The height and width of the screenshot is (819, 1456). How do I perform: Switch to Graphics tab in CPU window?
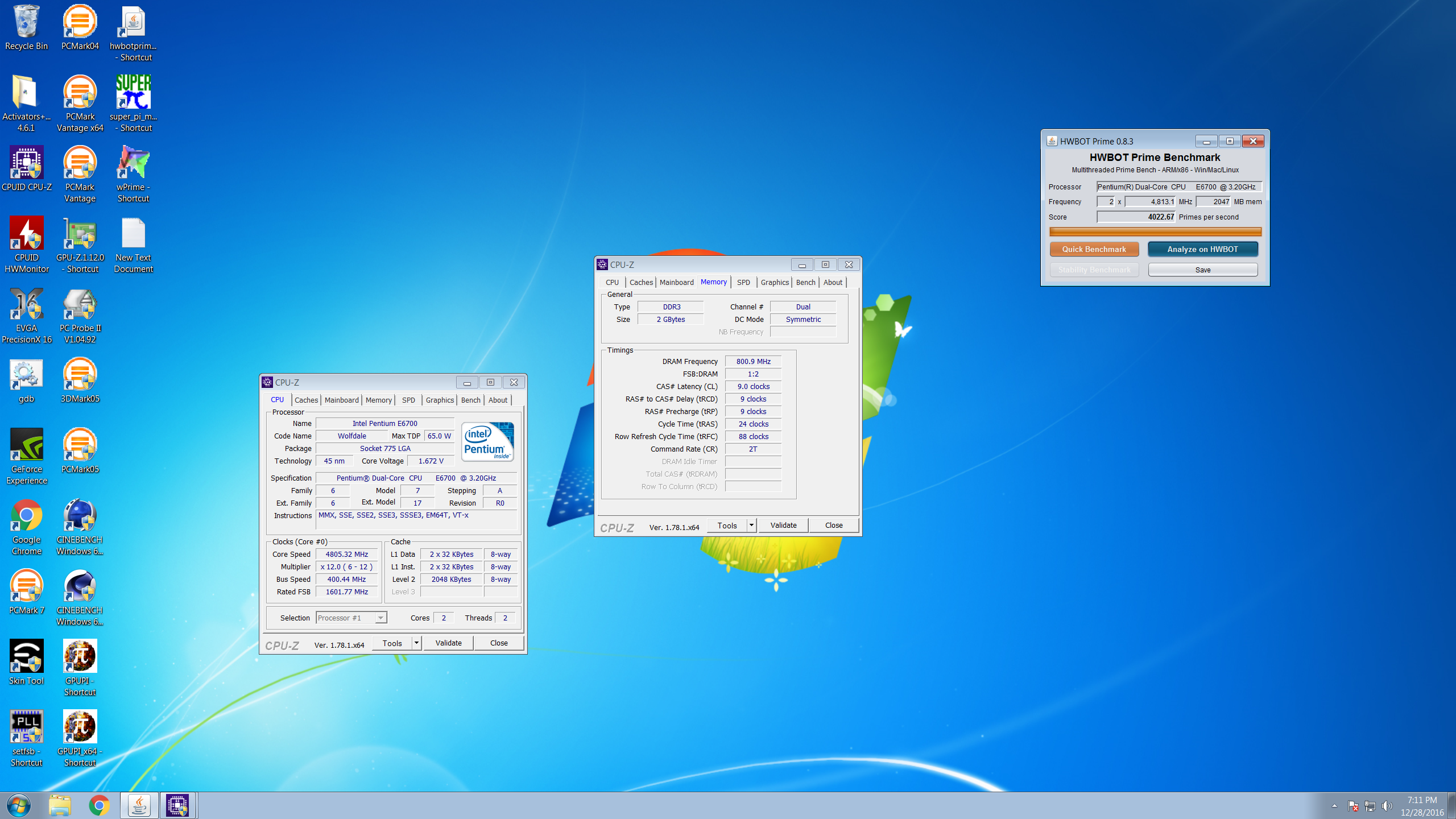pos(440,400)
